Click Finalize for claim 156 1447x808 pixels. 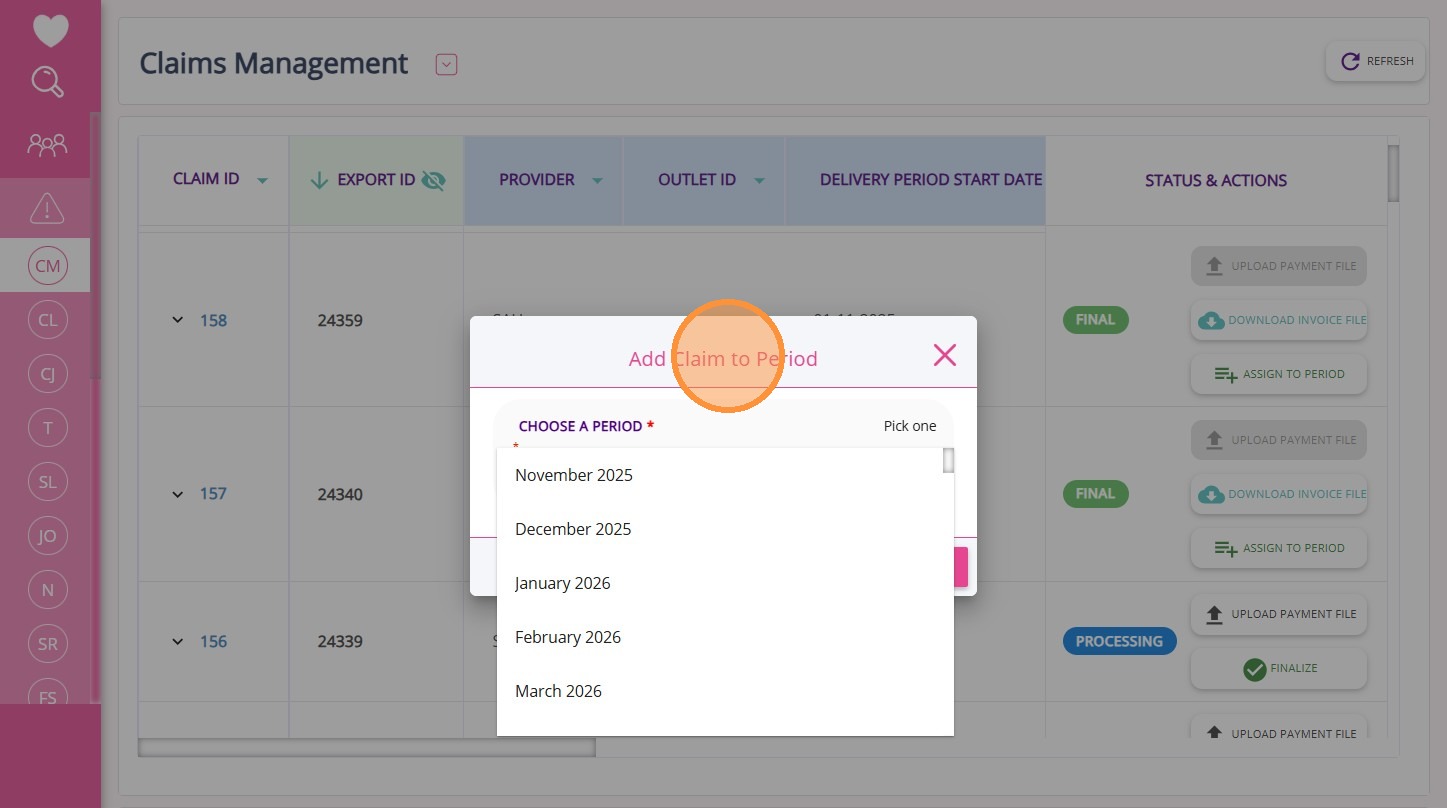[1278, 668]
